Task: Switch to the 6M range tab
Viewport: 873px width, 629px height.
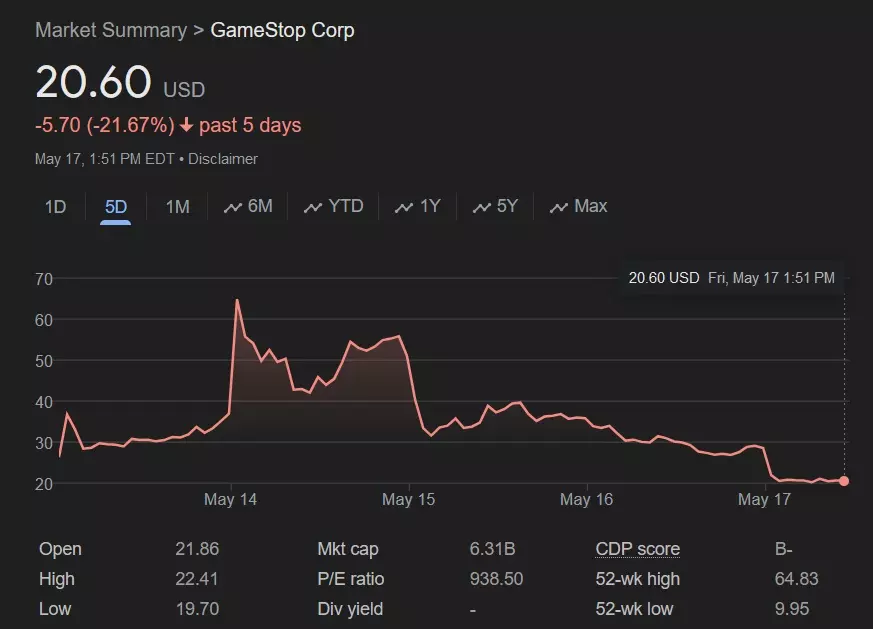Action: (x=248, y=207)
